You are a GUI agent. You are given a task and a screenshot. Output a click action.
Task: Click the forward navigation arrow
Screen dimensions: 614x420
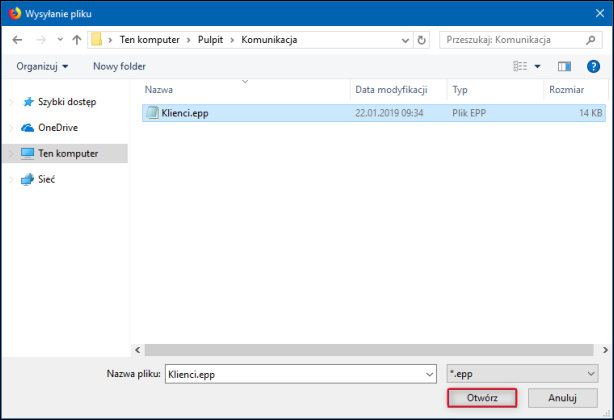tap(41, 40)
